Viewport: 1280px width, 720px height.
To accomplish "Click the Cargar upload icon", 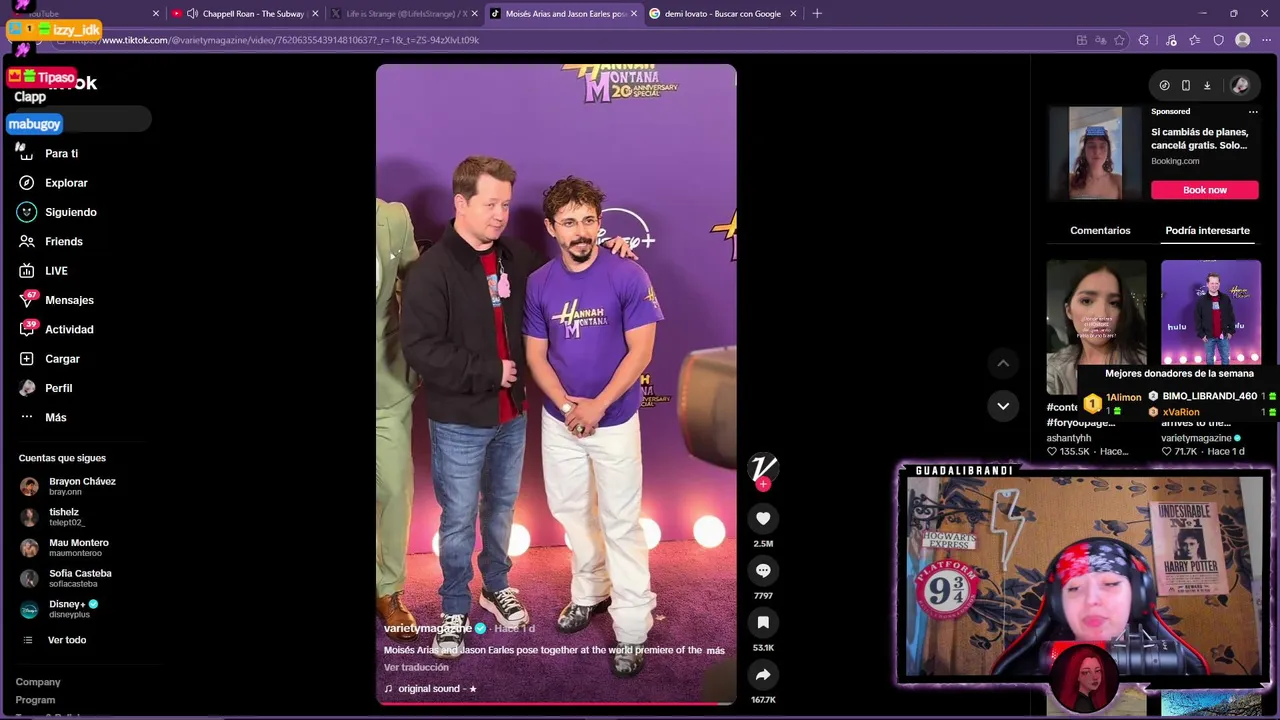I will point(27,358).
